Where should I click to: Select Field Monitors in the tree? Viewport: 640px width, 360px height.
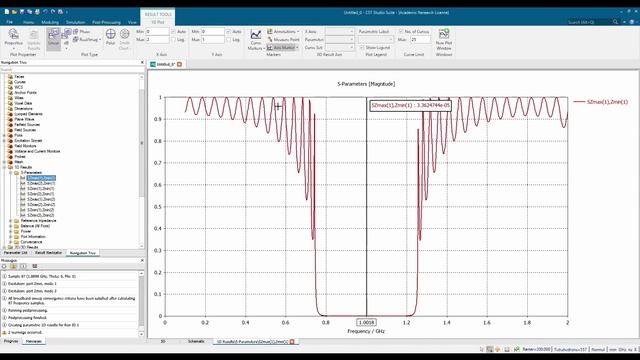pyautogui.click(x=25, y=146)
